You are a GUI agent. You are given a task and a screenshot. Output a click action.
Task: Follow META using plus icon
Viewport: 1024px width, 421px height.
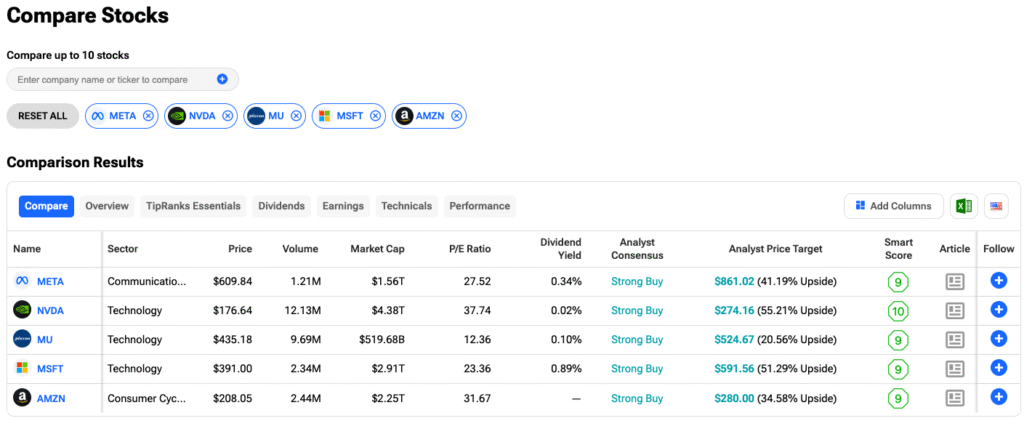click(997, 281)
